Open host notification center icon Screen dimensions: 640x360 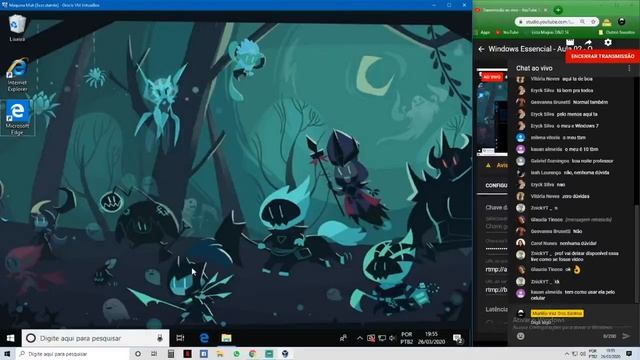coord(629,354)
